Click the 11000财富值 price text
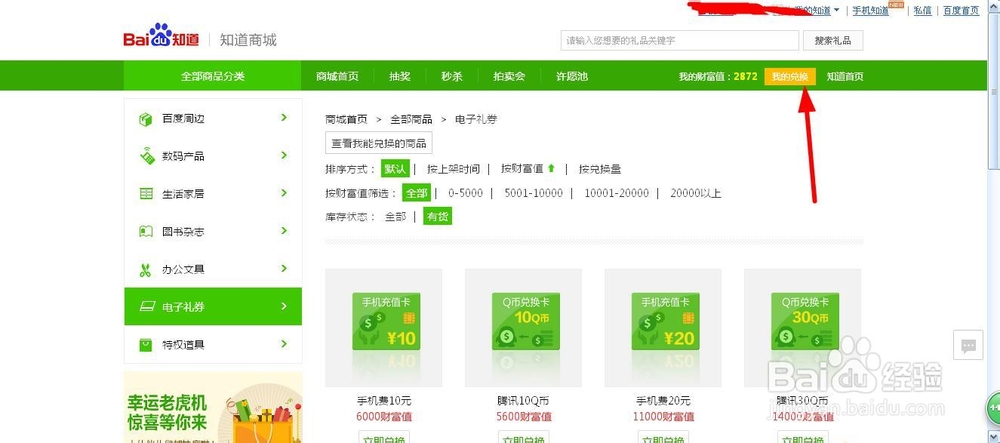 [x=663, y=417]
